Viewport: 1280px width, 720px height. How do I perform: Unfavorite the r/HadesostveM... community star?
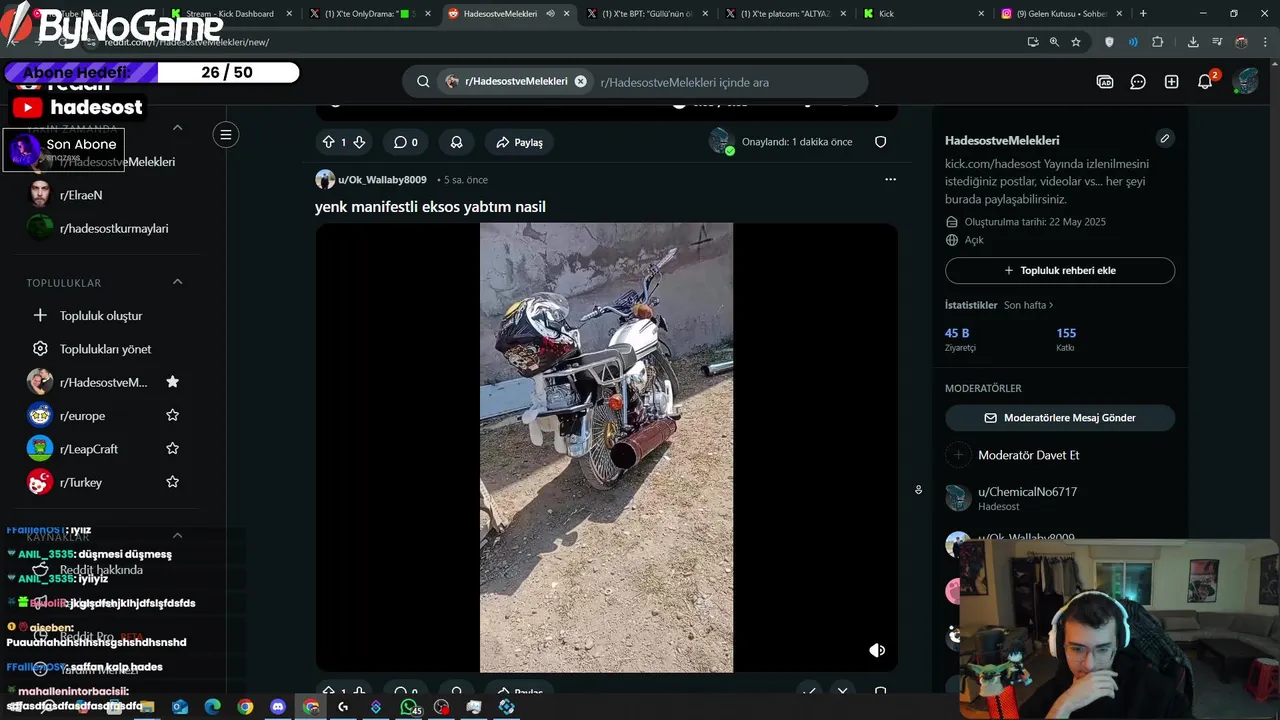(172, 382)
